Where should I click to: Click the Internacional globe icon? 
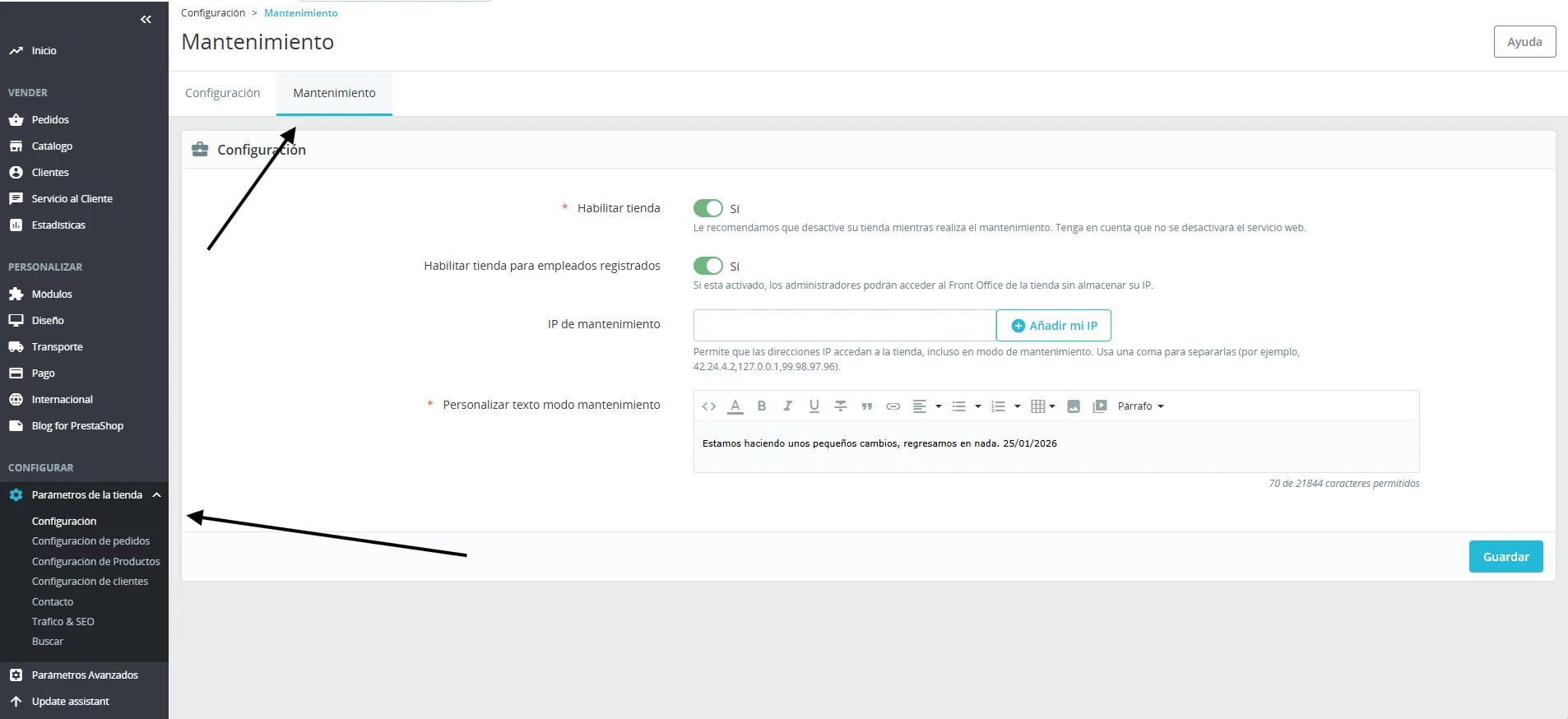click(16, 400)
